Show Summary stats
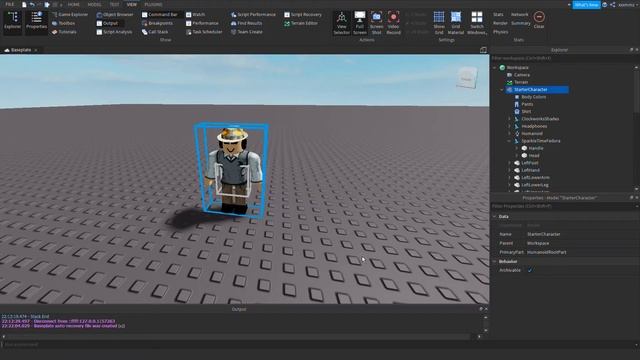 521,23
